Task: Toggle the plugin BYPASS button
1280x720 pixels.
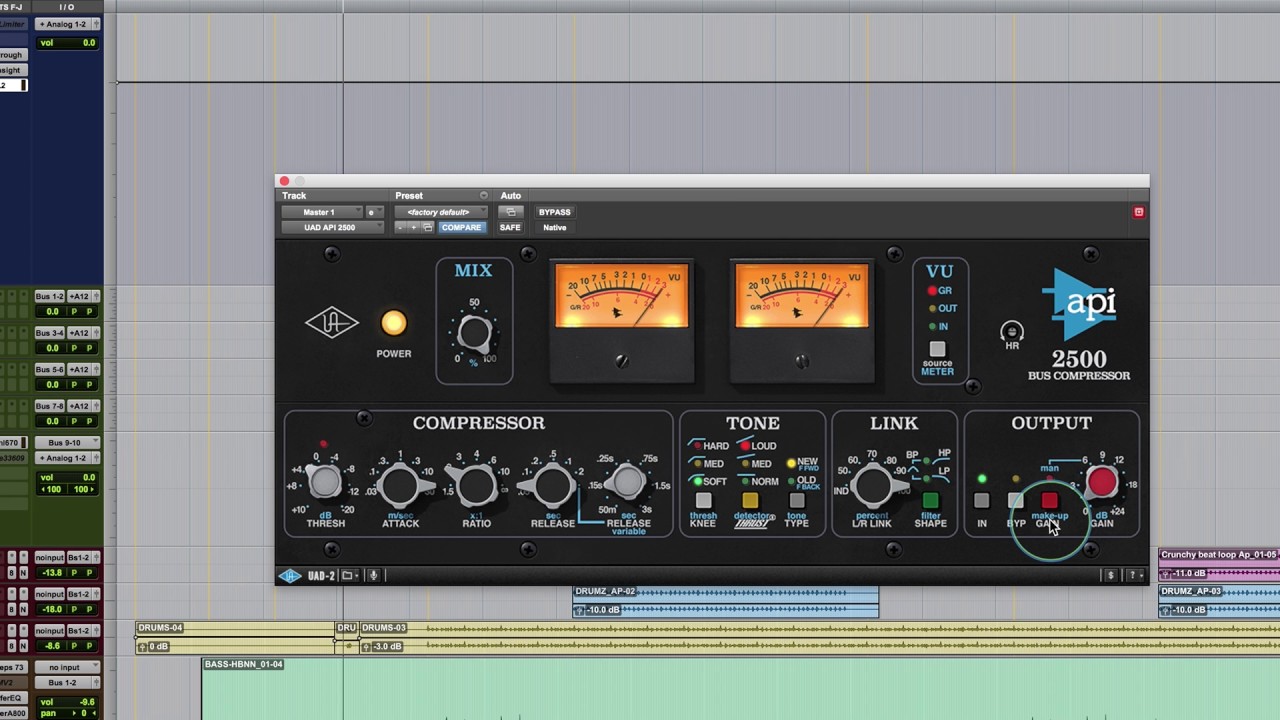Action: pyautogui.click(x=554, y=212)
